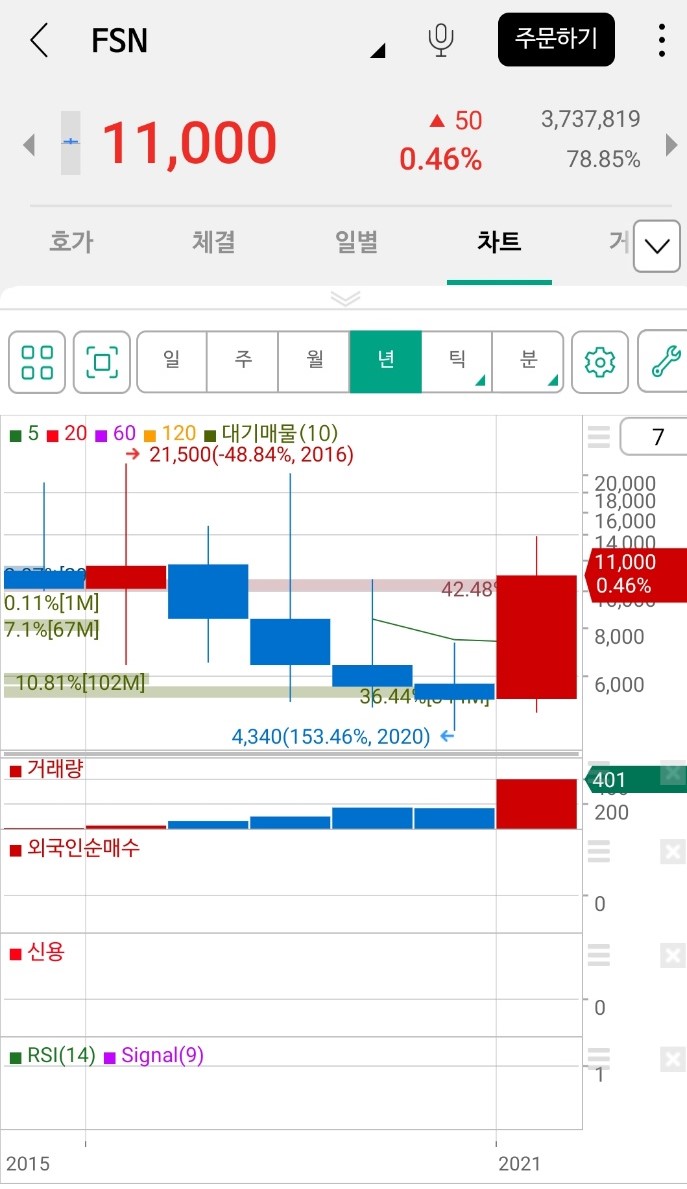687x1189 pixels.
Task: Tap the 2015 date axis label
Action: pos(28,1164)
